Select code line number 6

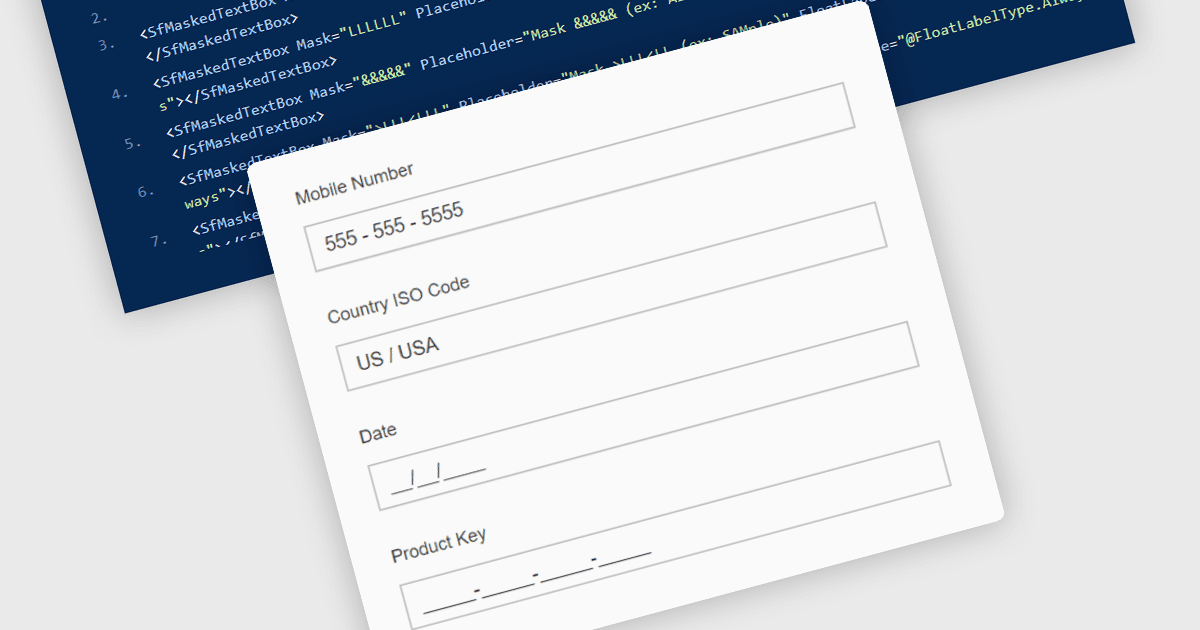pyautogui.click(x=146, y=192)
